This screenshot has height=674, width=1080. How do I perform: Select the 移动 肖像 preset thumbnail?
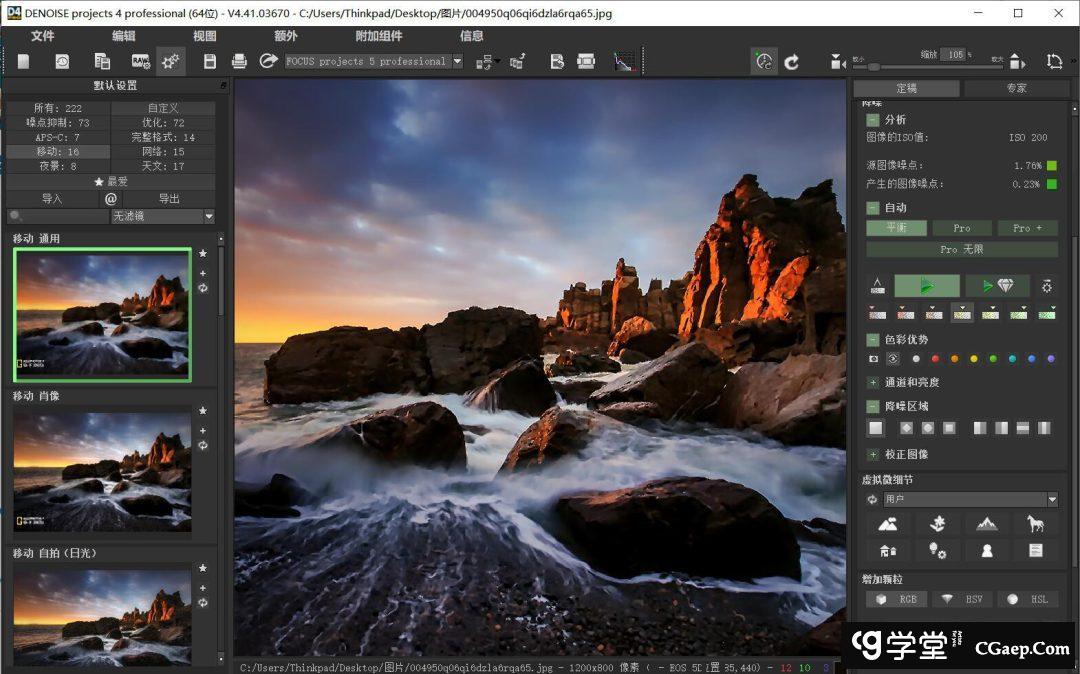click(102, 470)
